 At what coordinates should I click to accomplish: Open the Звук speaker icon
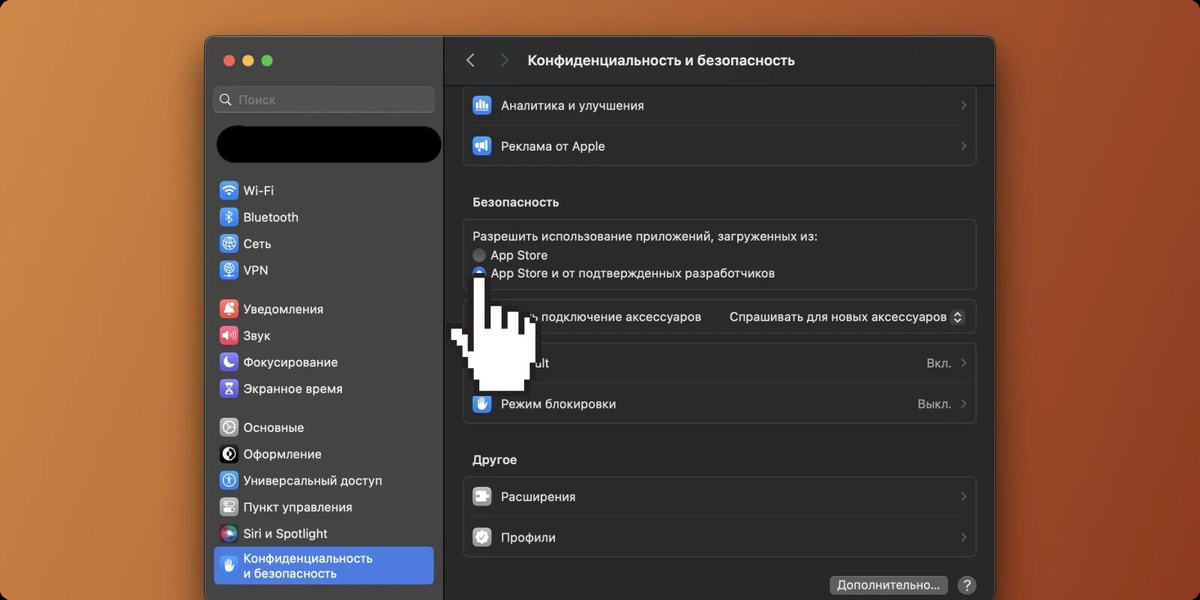click(x=229, y=336)
